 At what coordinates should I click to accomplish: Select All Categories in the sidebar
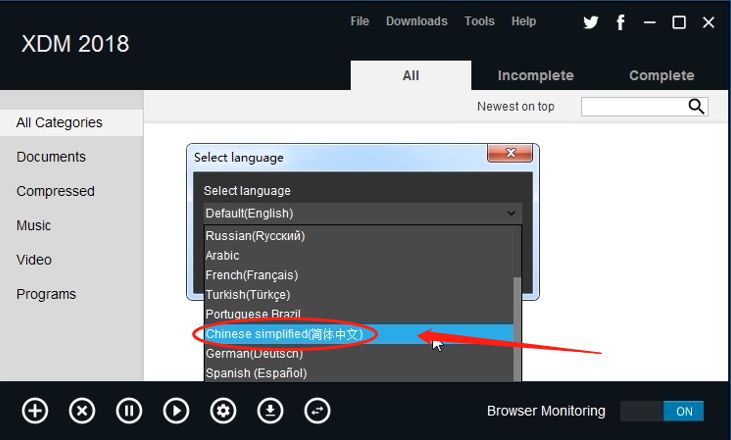pos(72,123)
